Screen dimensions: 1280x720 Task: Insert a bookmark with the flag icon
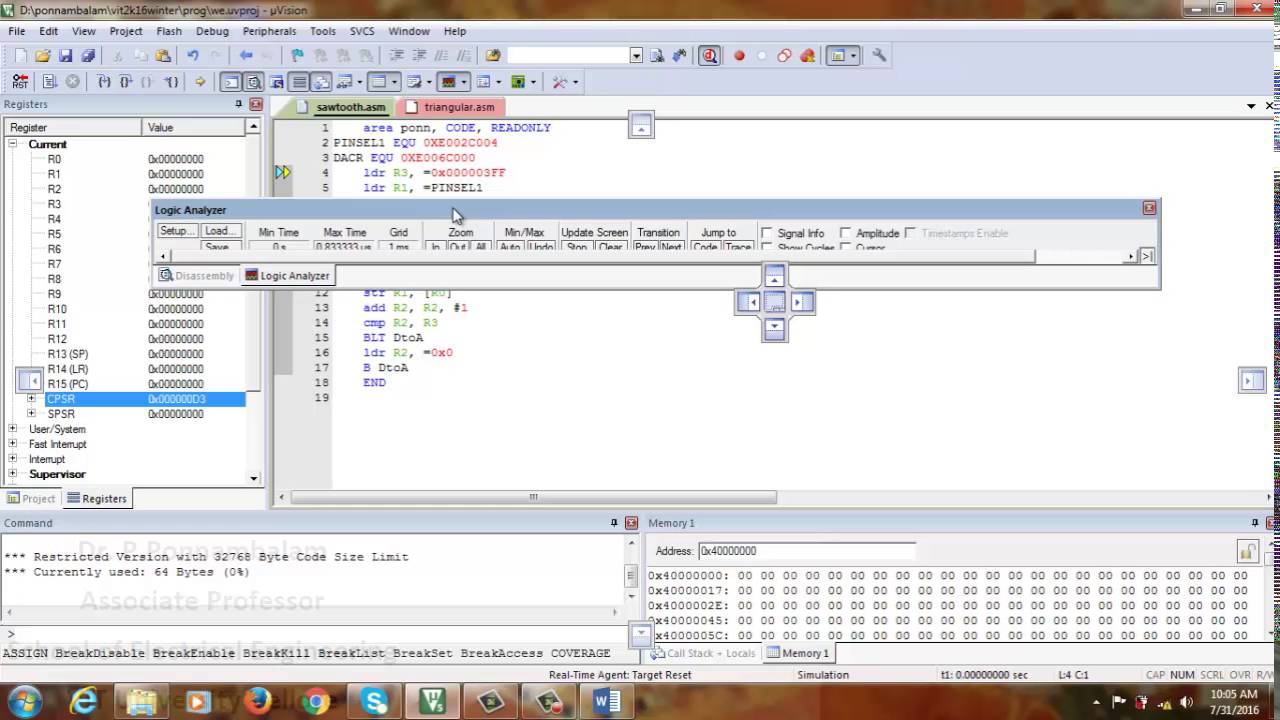[x=297, y=56]
